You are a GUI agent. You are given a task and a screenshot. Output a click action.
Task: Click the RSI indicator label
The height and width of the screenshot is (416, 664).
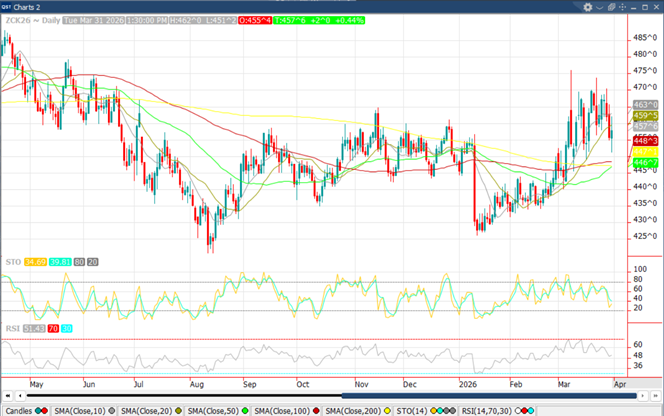11,327
